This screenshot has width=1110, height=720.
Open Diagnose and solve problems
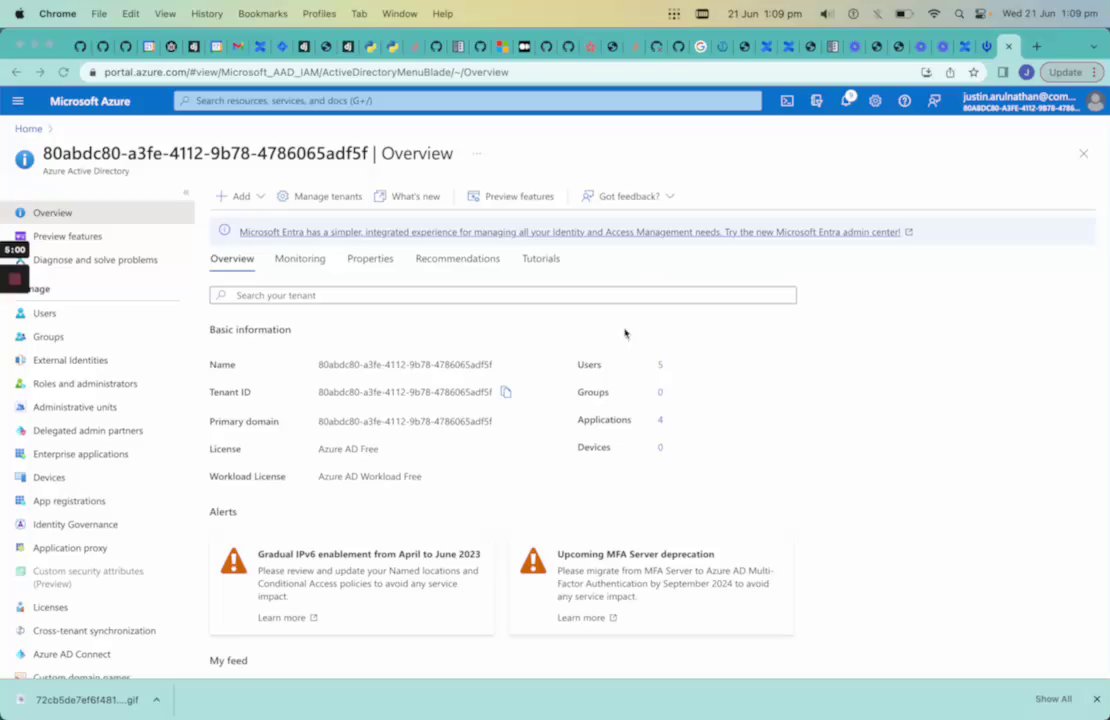tap(95, 260)
